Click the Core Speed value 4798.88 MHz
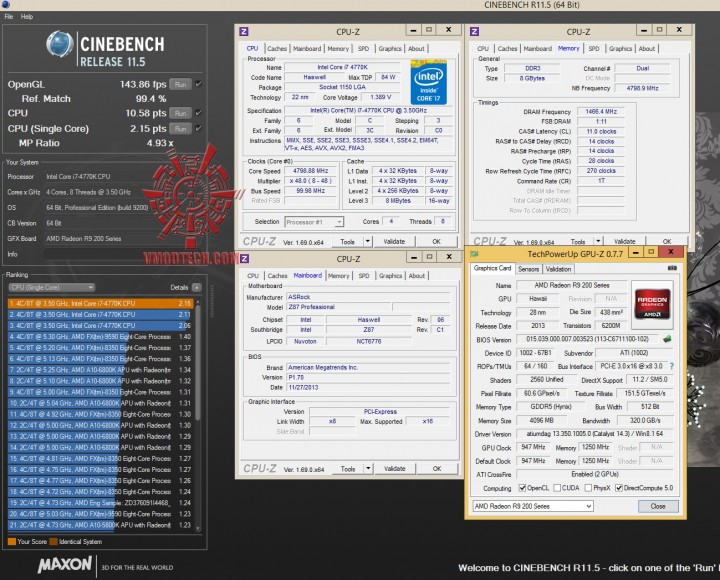 (x=311, y=171)
